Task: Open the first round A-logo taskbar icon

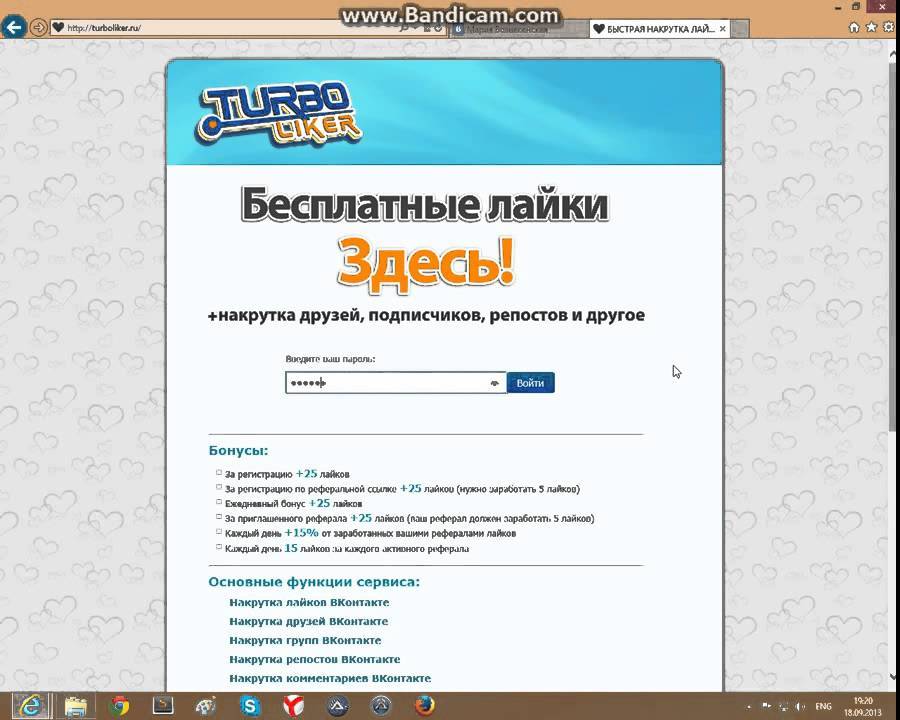Action: point(338,706)
